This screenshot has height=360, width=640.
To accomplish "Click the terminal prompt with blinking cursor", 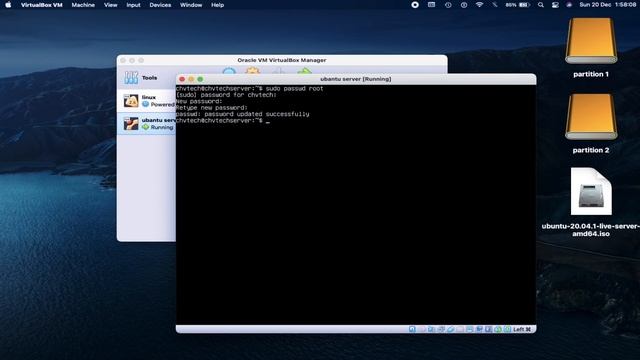I will (223, 121).
